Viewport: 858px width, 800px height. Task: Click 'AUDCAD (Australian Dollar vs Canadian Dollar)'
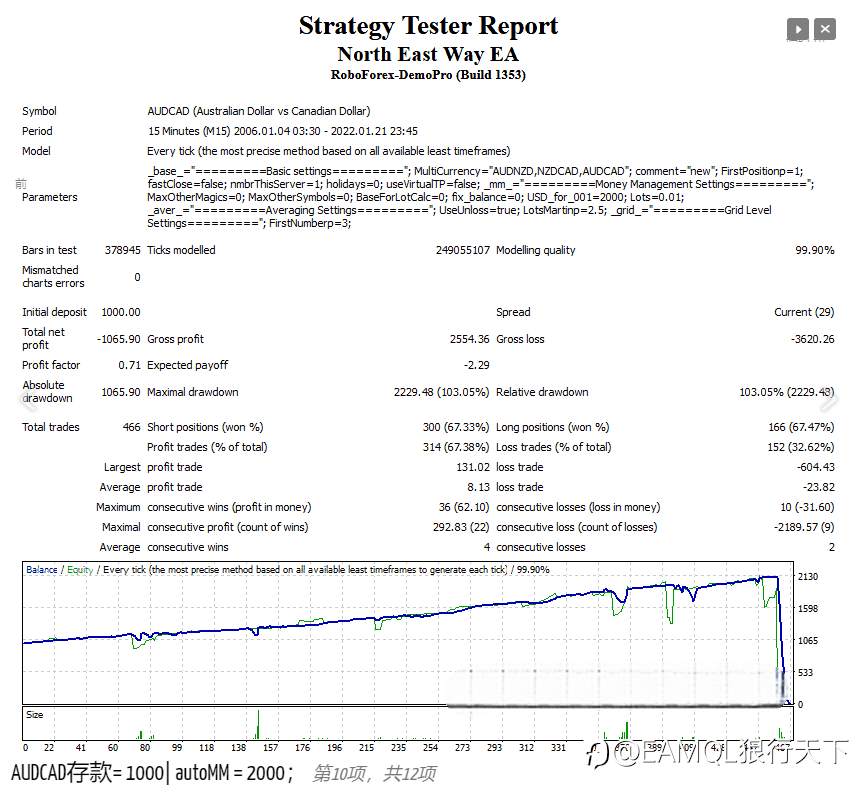(259, 111)
